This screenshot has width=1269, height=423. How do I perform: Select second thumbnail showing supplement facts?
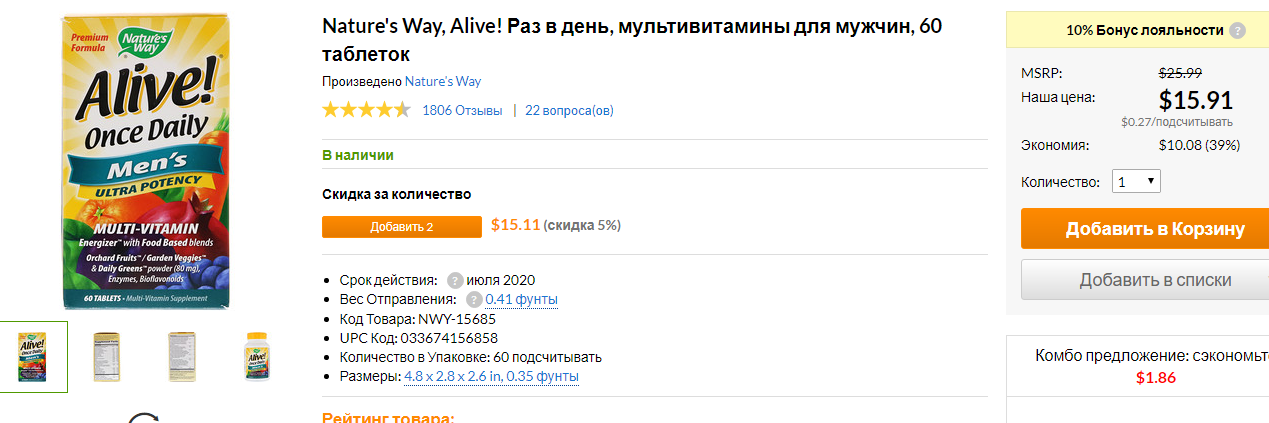[x=106, y=357]
